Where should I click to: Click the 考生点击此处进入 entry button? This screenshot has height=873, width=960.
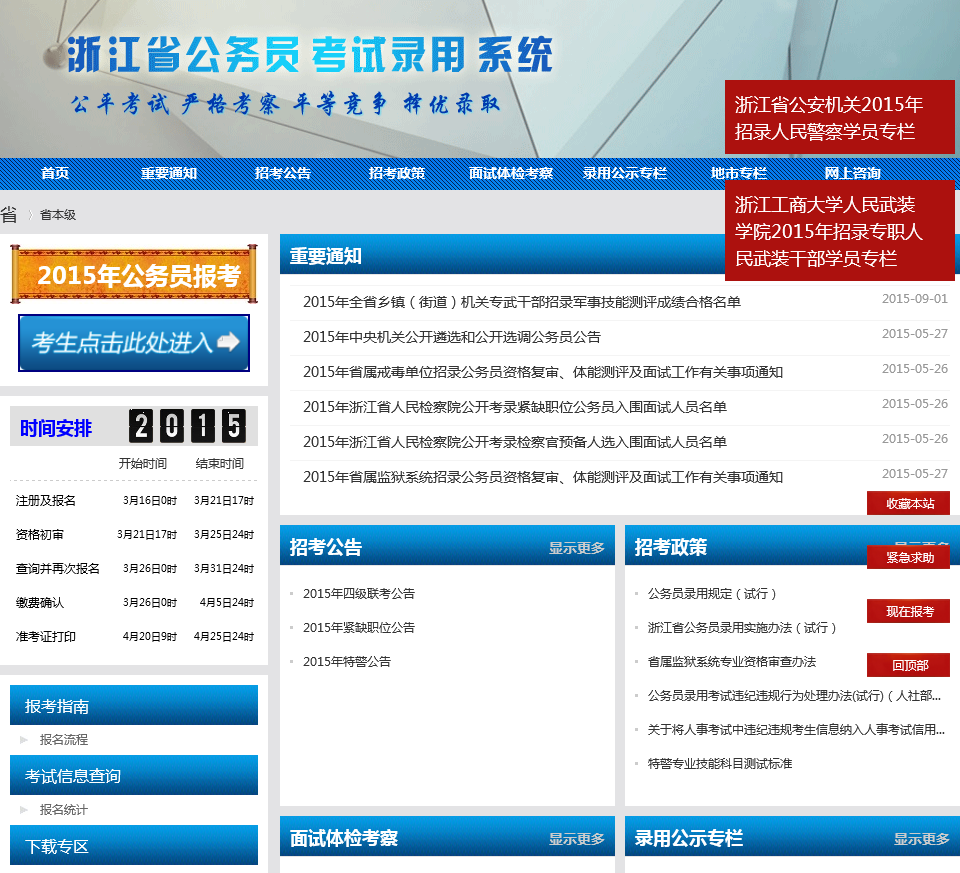pyautogui.click(x=134, y=343)
